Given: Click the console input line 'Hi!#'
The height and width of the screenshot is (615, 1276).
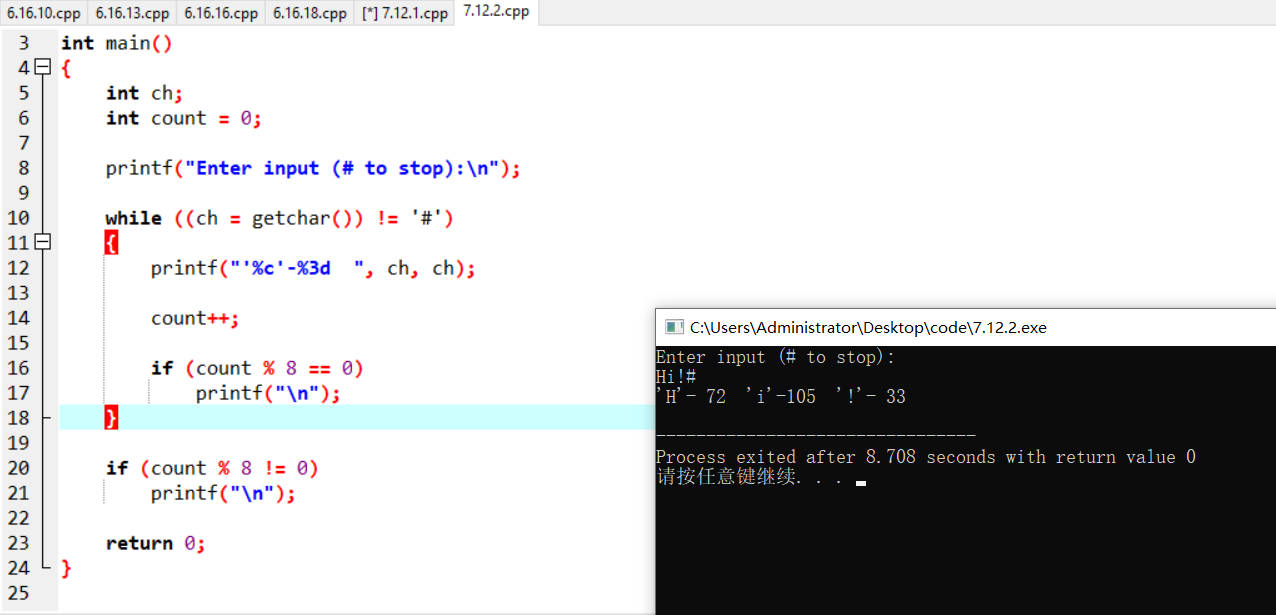Looking at the screenshot, I should pos(676,377).
